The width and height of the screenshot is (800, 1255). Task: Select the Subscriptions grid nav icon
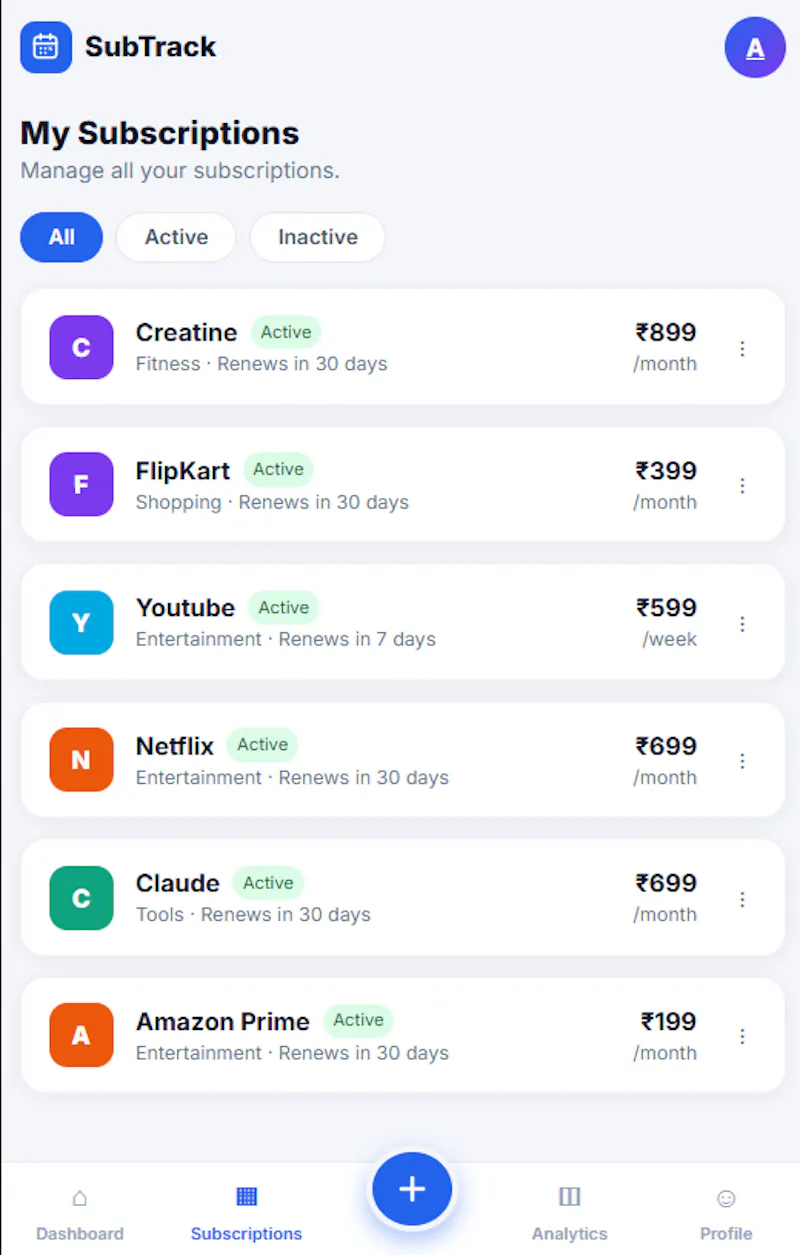(246, 1197)
